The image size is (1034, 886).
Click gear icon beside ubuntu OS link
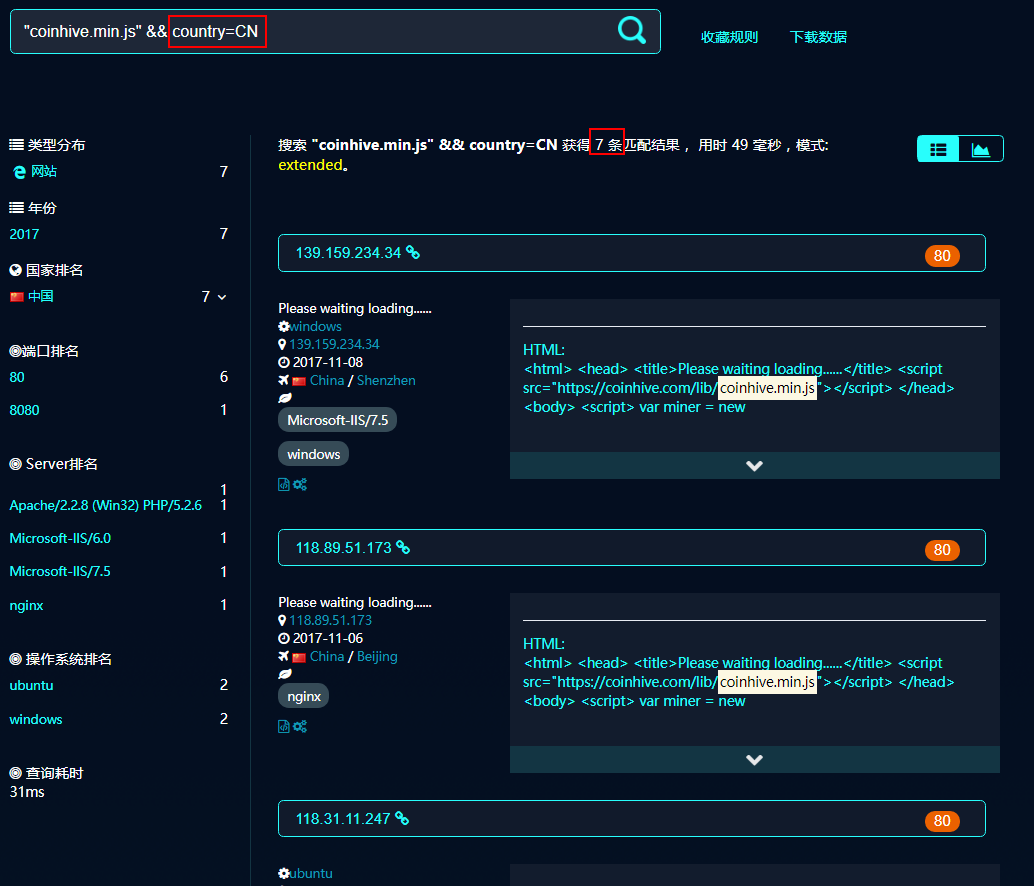tap(284, 873)
